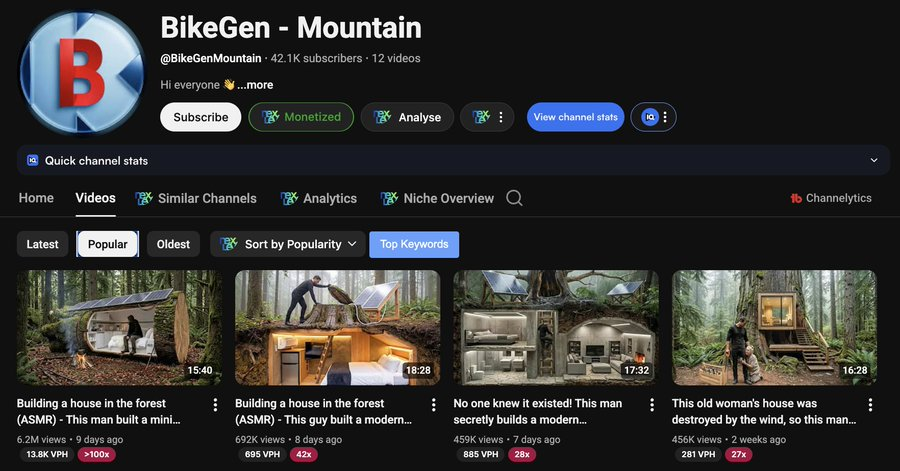900x471 pixels.
Task: Open the more-actions menu for the 6.2M views video
Action: [x=215, y=405]
